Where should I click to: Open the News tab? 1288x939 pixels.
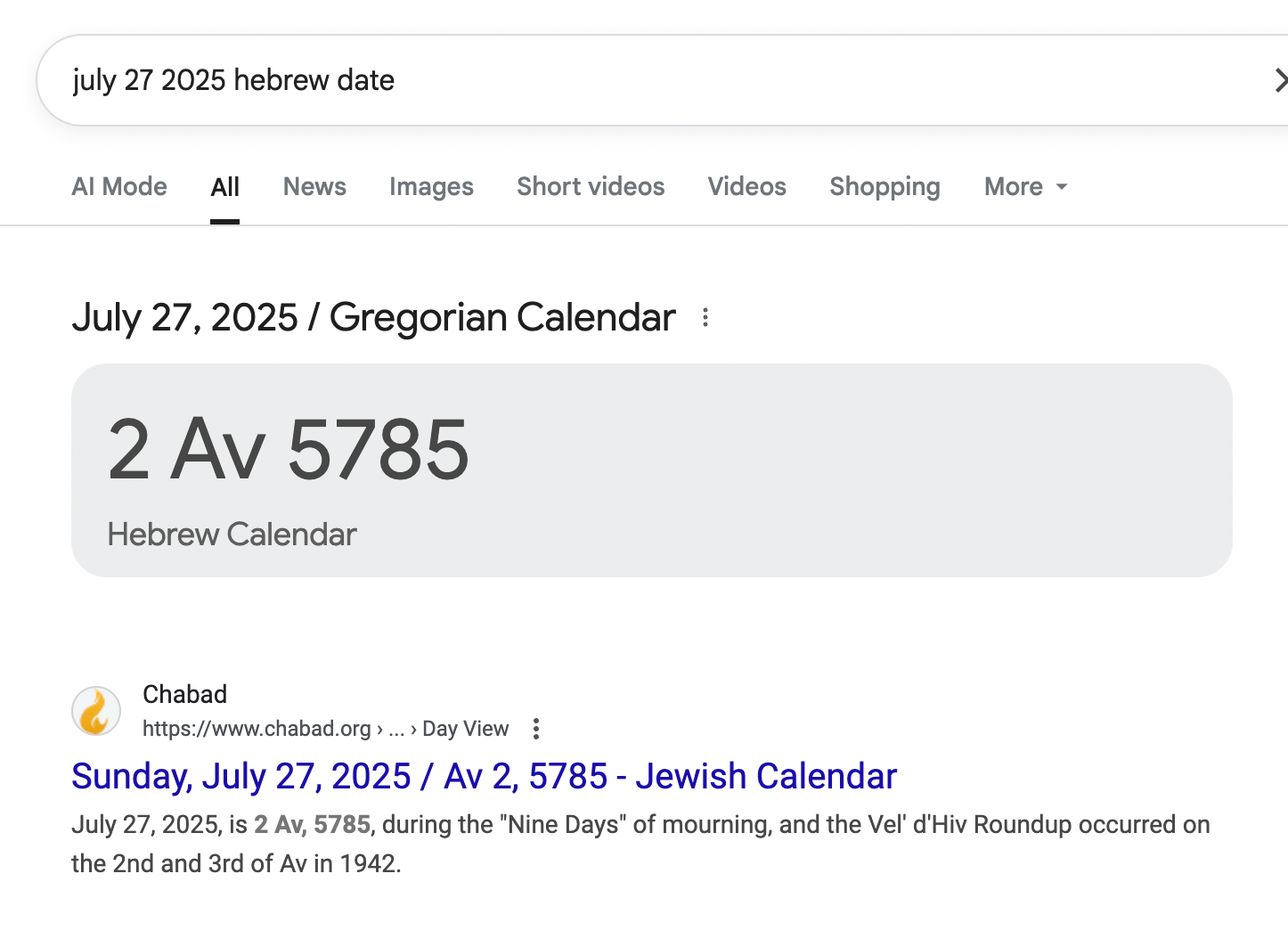pos(314,187)
